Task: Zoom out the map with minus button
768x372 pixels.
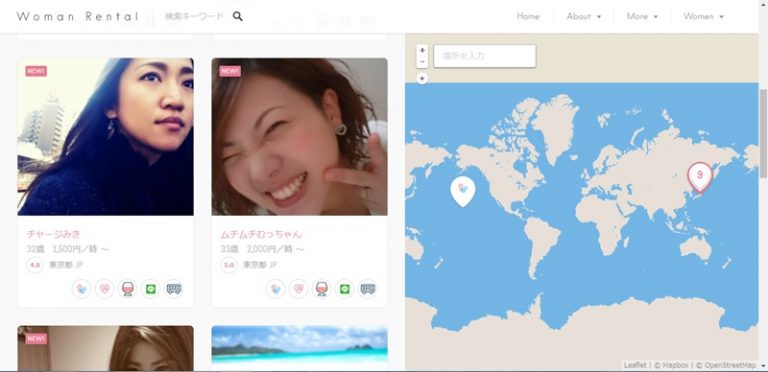Action: 422,62
